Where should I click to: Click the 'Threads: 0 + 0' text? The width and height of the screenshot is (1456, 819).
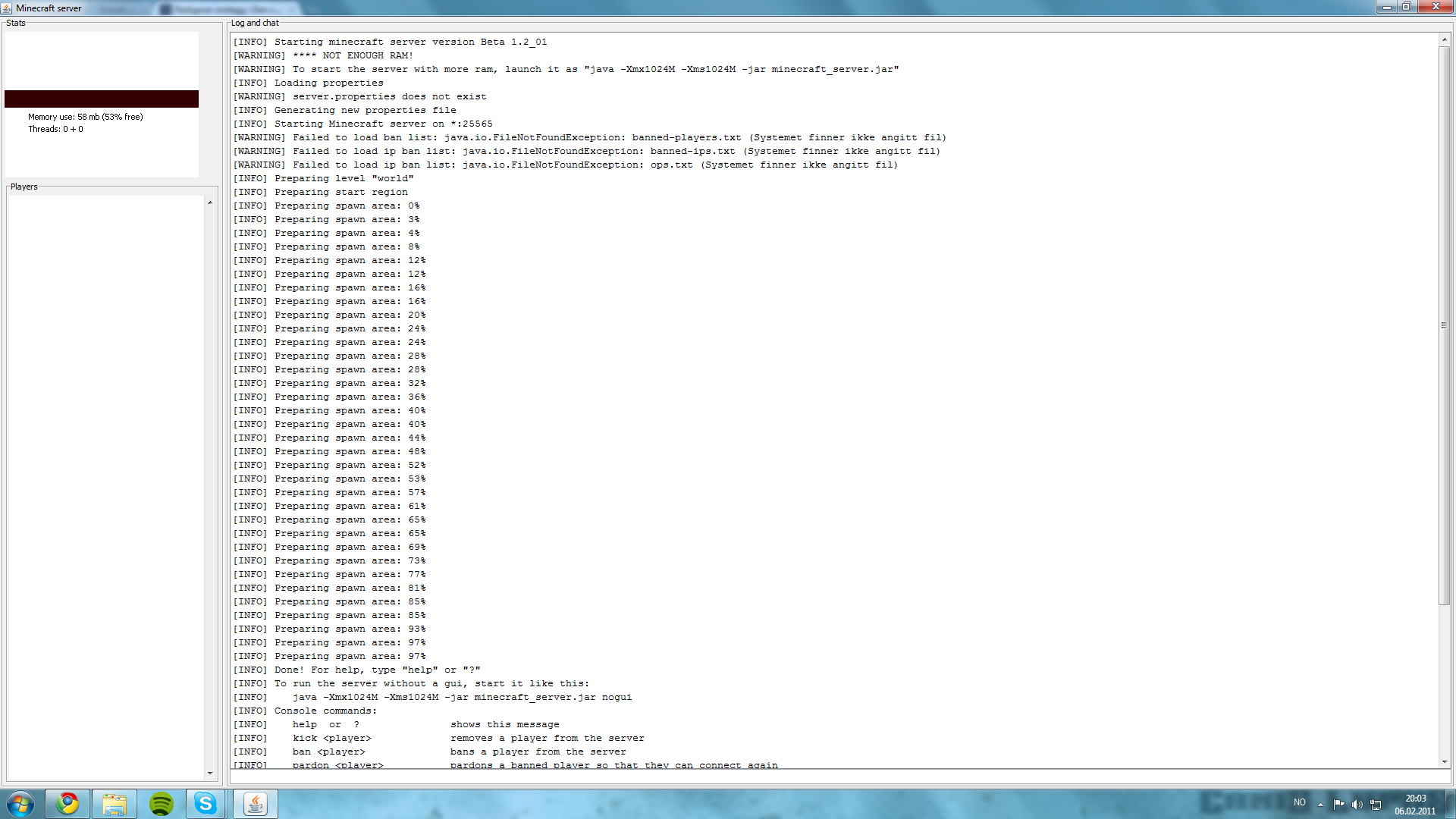56,129
